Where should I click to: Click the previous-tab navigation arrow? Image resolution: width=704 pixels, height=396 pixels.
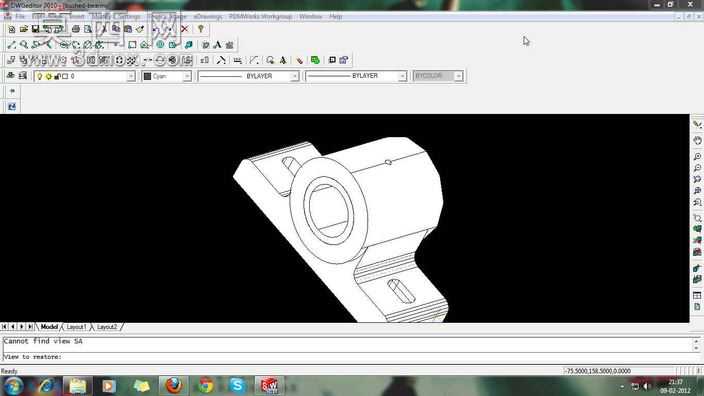[x=13, y=327]
